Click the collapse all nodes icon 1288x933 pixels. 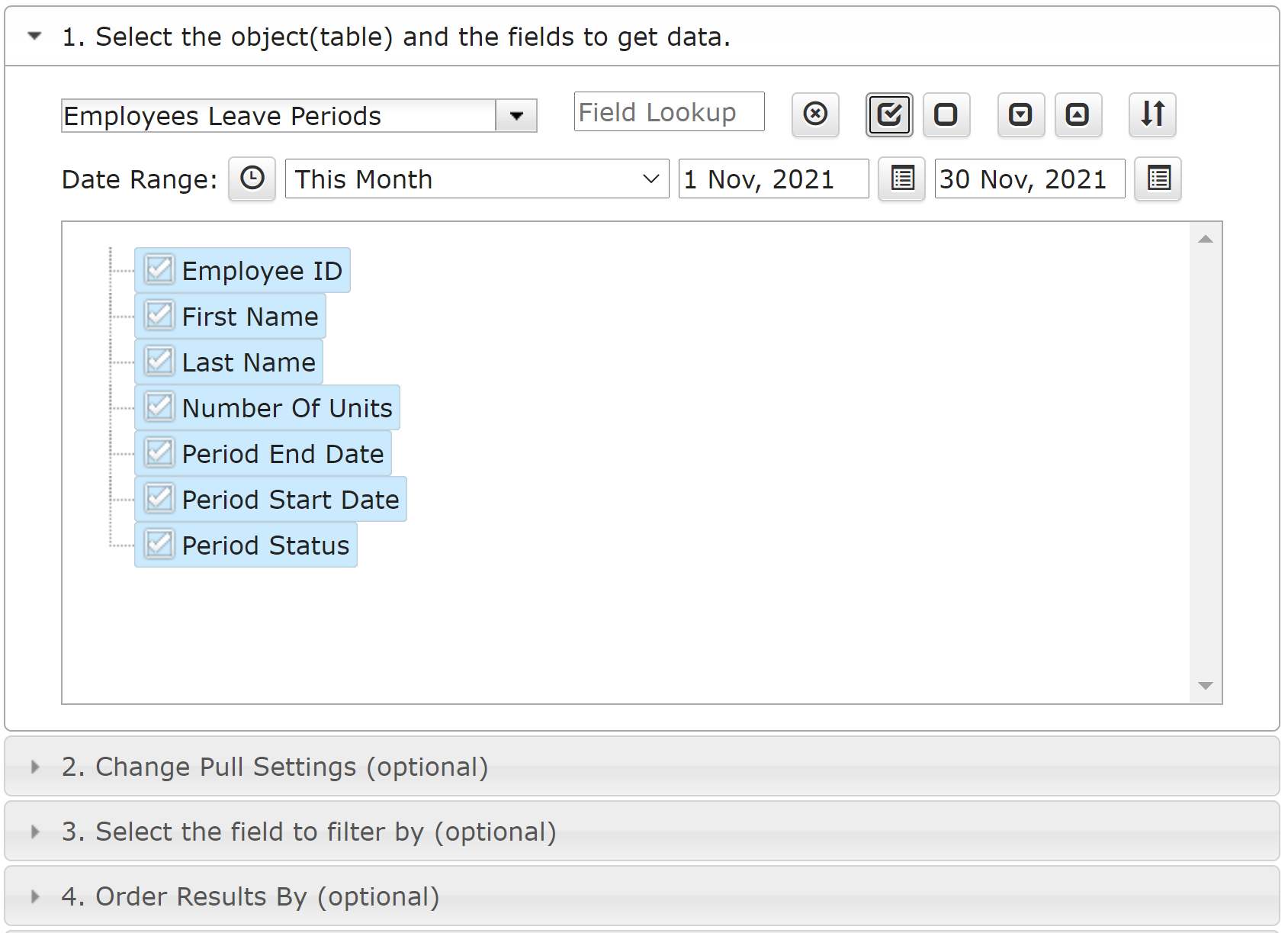pos(1078,114)
